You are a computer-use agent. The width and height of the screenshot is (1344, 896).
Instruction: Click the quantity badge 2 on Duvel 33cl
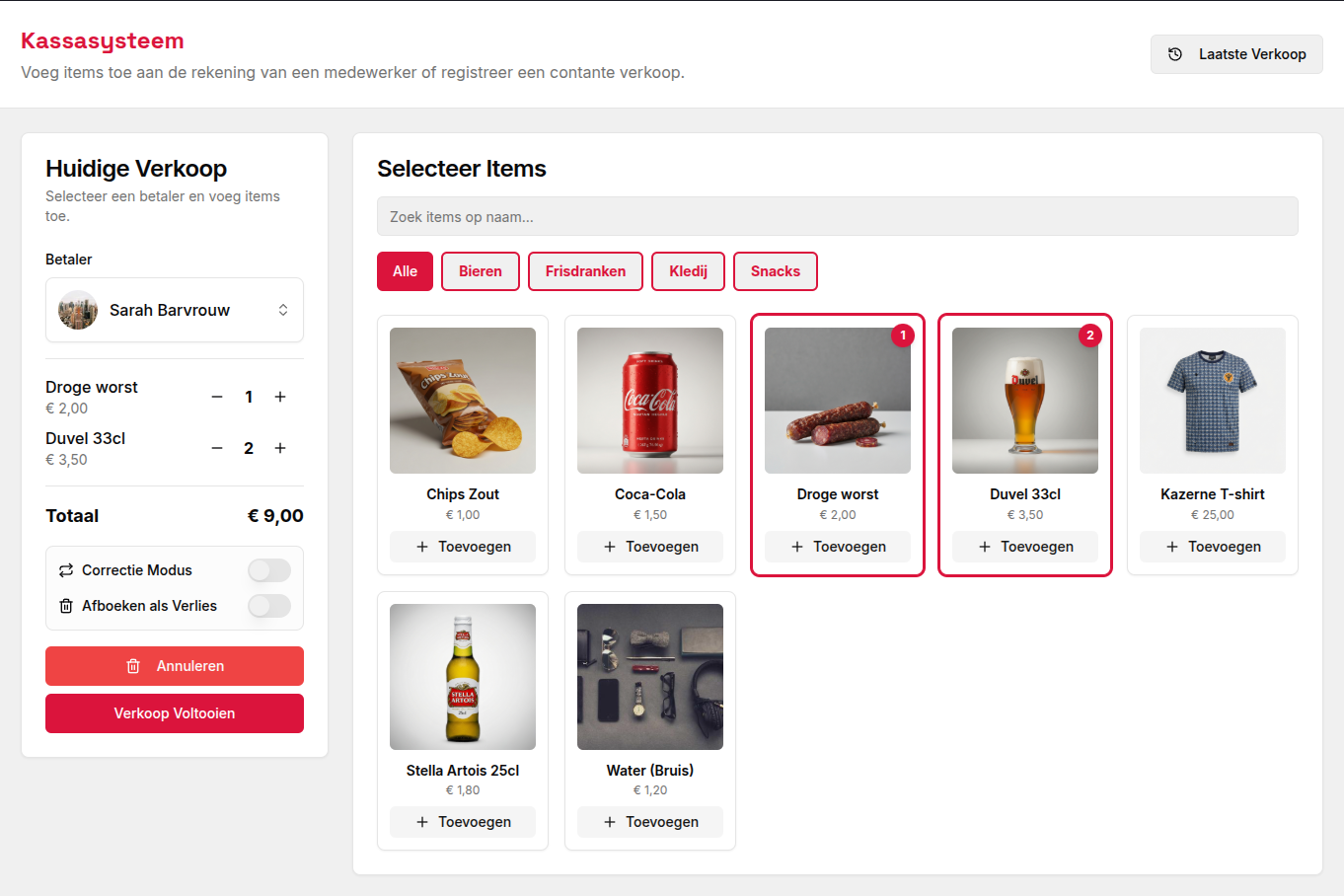coord(1090,336)
